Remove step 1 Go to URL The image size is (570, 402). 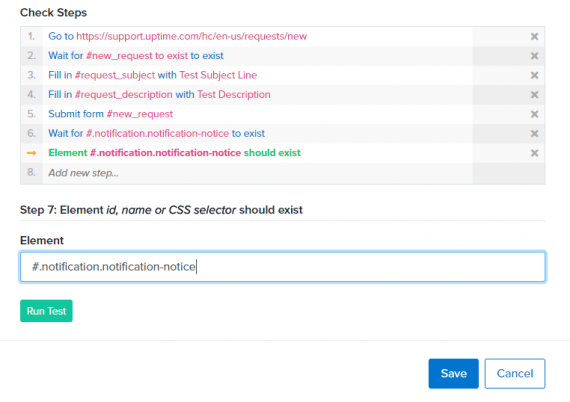coord(534,36)
